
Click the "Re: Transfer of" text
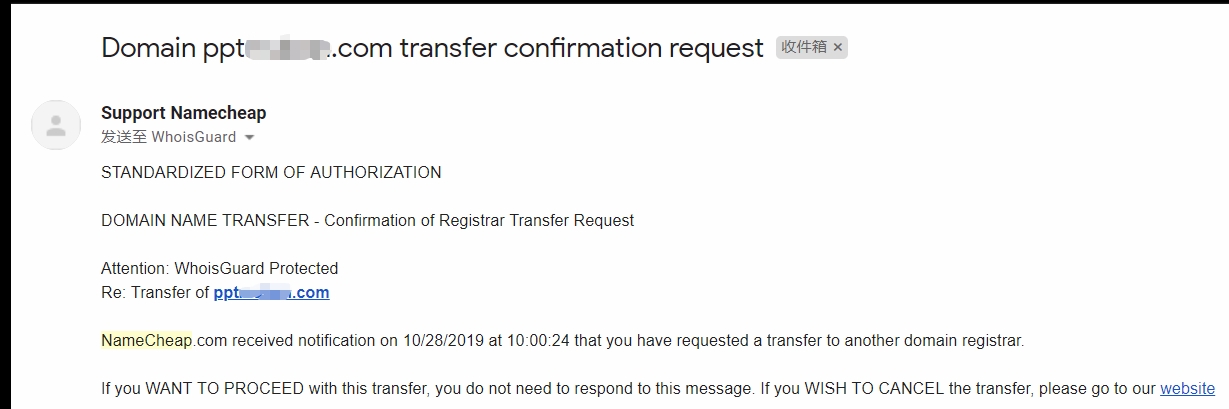(155, 293)
